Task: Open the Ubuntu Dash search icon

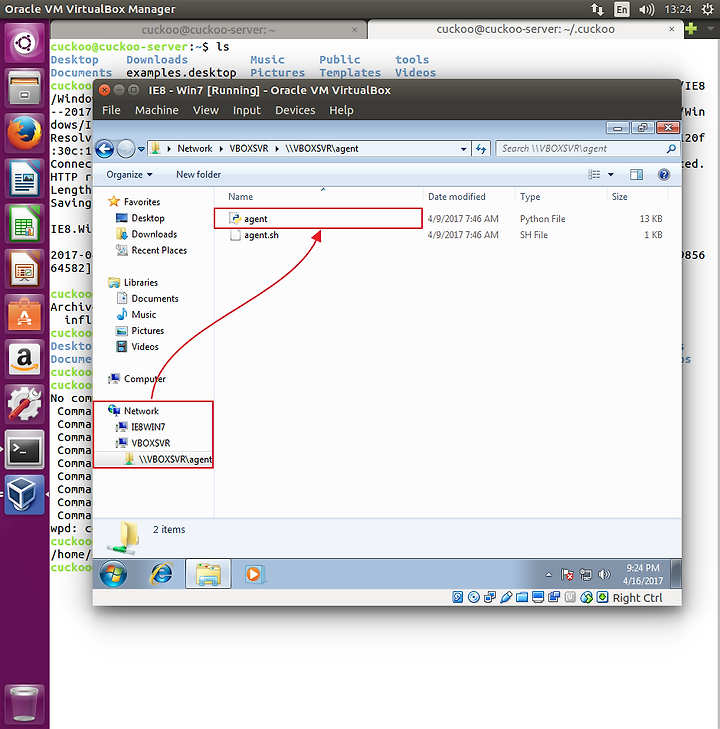Action: [24, 44]
